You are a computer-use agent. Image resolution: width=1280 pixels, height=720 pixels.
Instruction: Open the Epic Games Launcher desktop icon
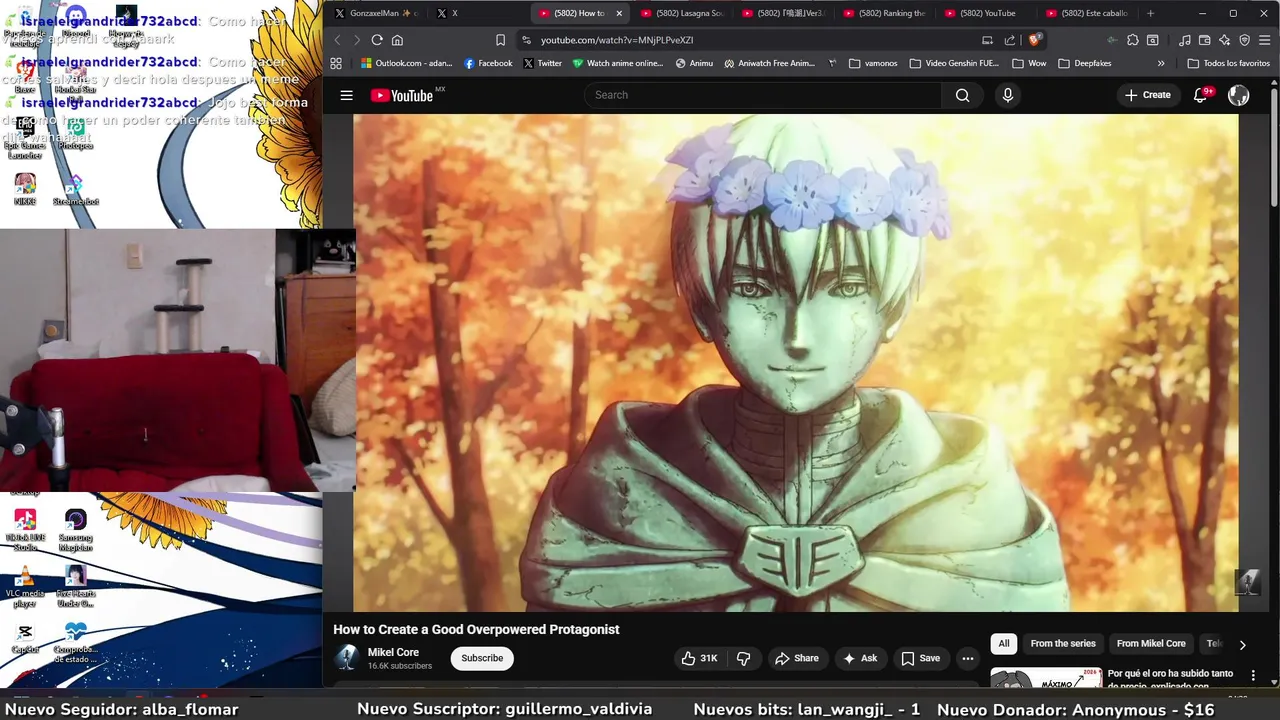[x=25, y=138]
